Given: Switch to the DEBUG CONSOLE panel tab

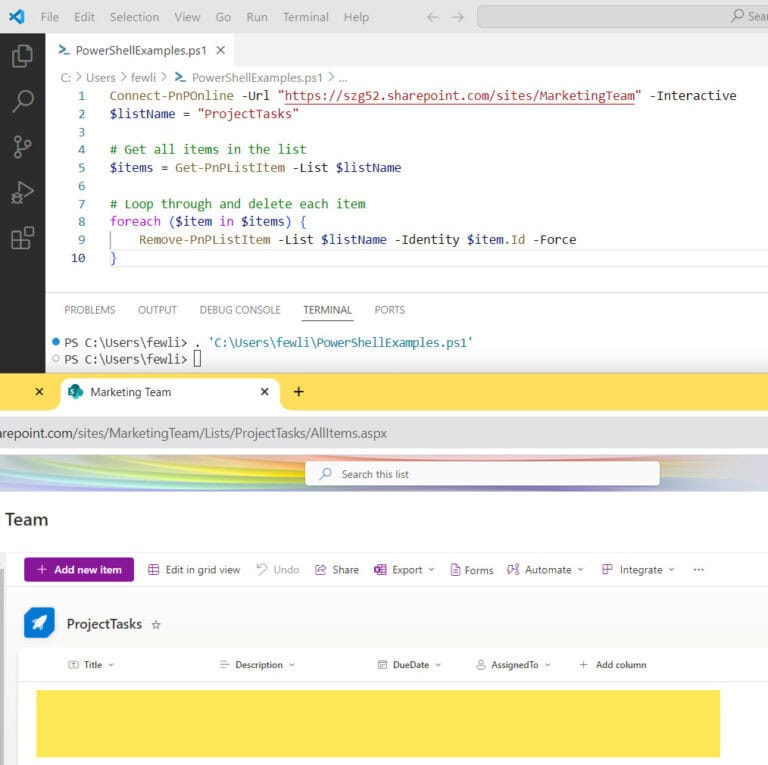Looking at the screenshot, I should [240, 310].
